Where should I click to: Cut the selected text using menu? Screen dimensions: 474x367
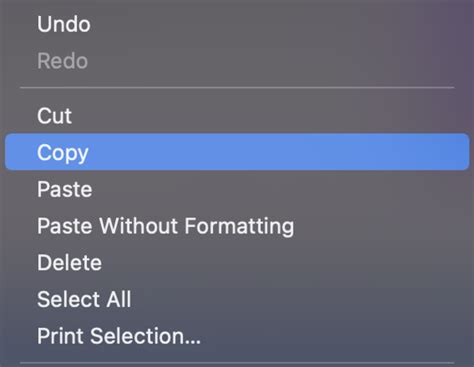tap(237, 116)
